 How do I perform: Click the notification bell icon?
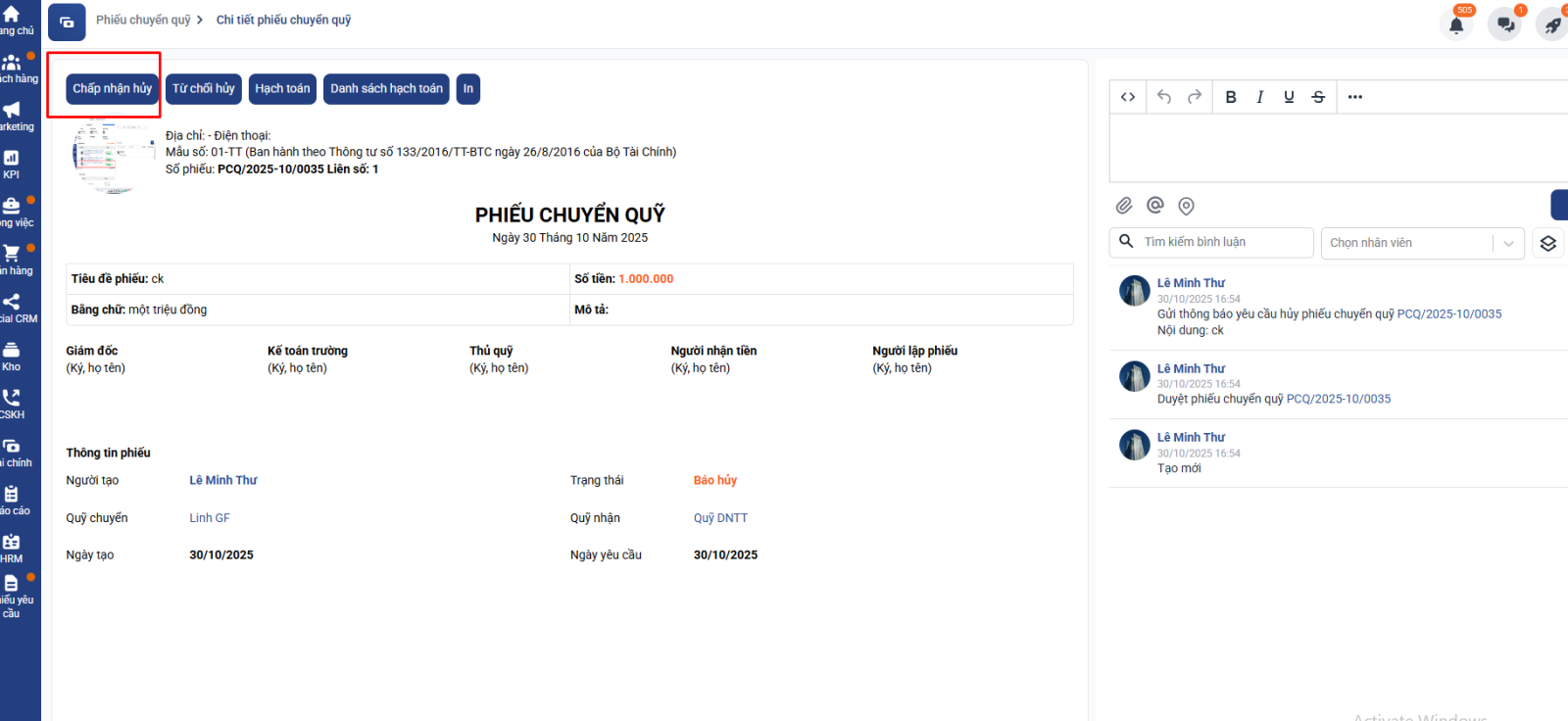tap(1456, 24)
